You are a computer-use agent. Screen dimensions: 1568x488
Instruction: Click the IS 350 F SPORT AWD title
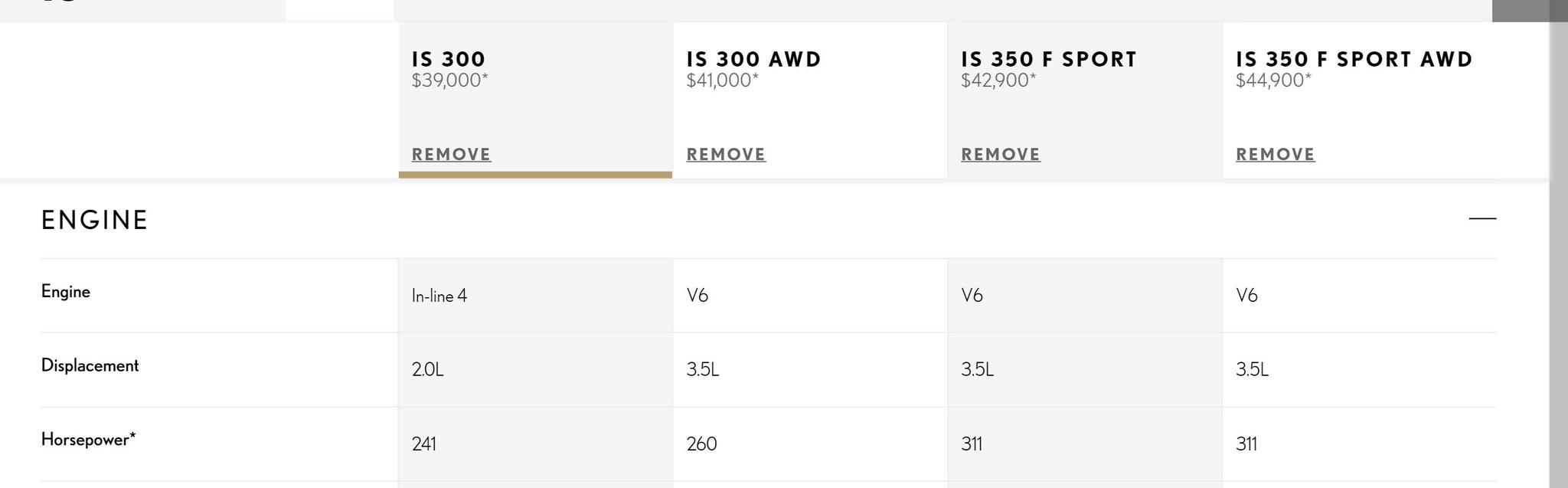1354,59
